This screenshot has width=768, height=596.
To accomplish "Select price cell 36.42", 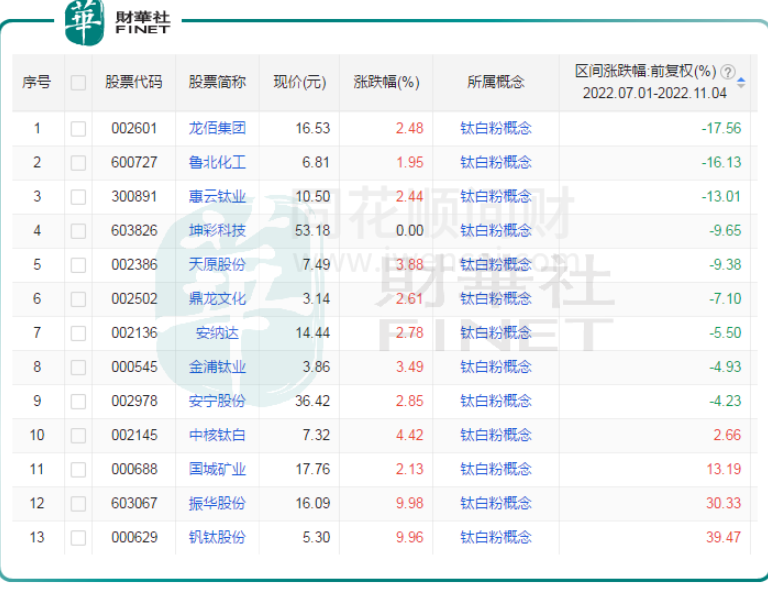I will [312, 401].
